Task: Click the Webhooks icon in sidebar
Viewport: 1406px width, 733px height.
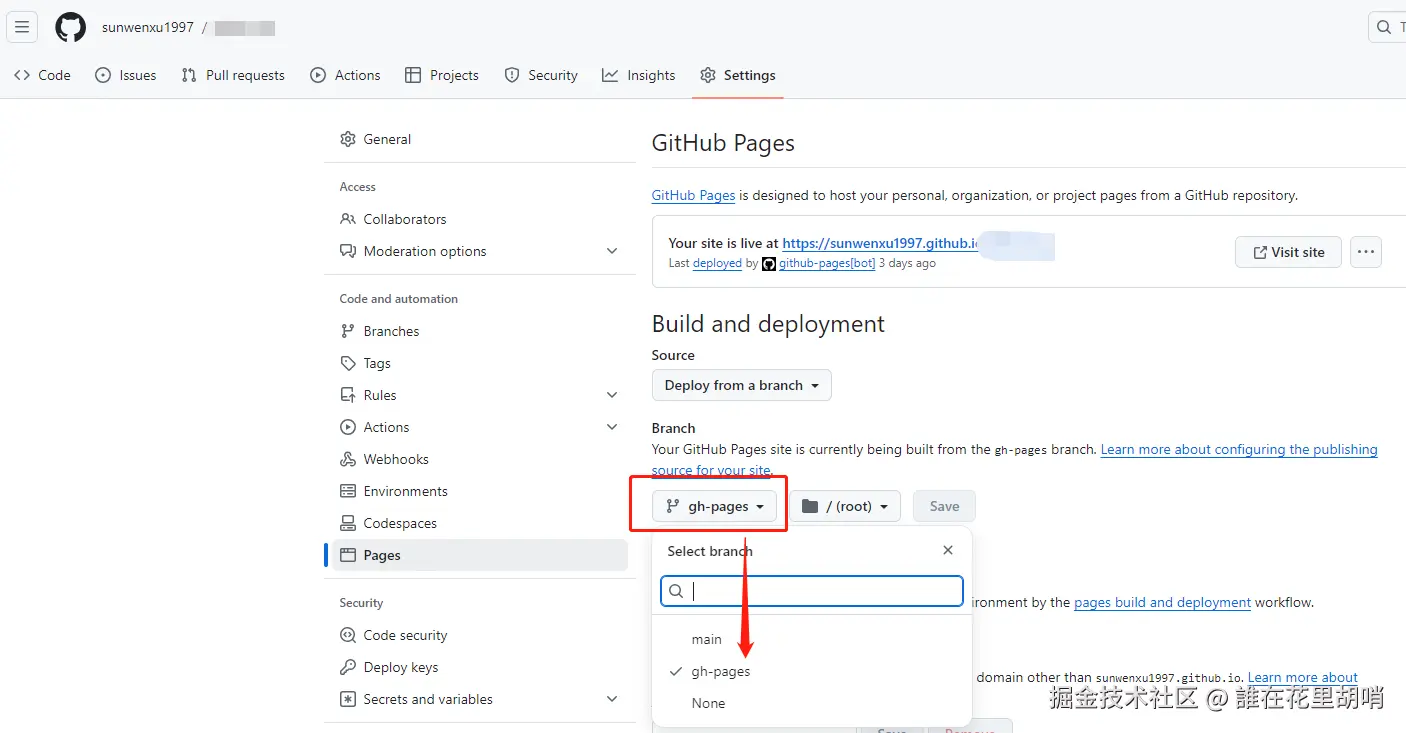Action: pos(348,459)
